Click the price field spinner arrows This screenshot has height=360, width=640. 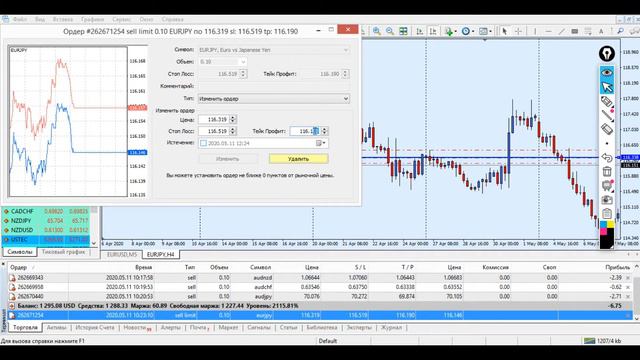point(233,119)
